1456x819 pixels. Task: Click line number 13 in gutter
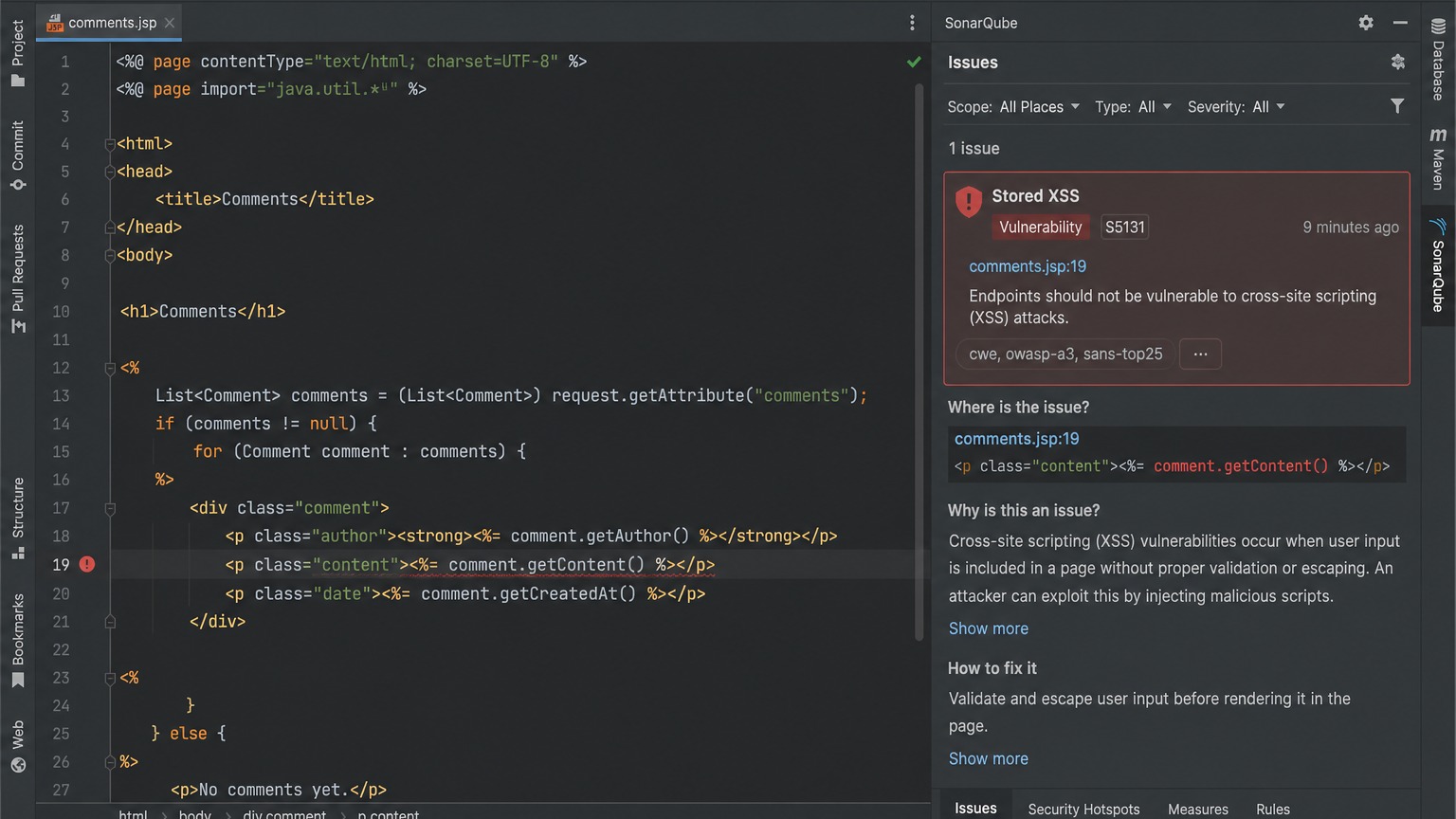click(x=61, y=395)
